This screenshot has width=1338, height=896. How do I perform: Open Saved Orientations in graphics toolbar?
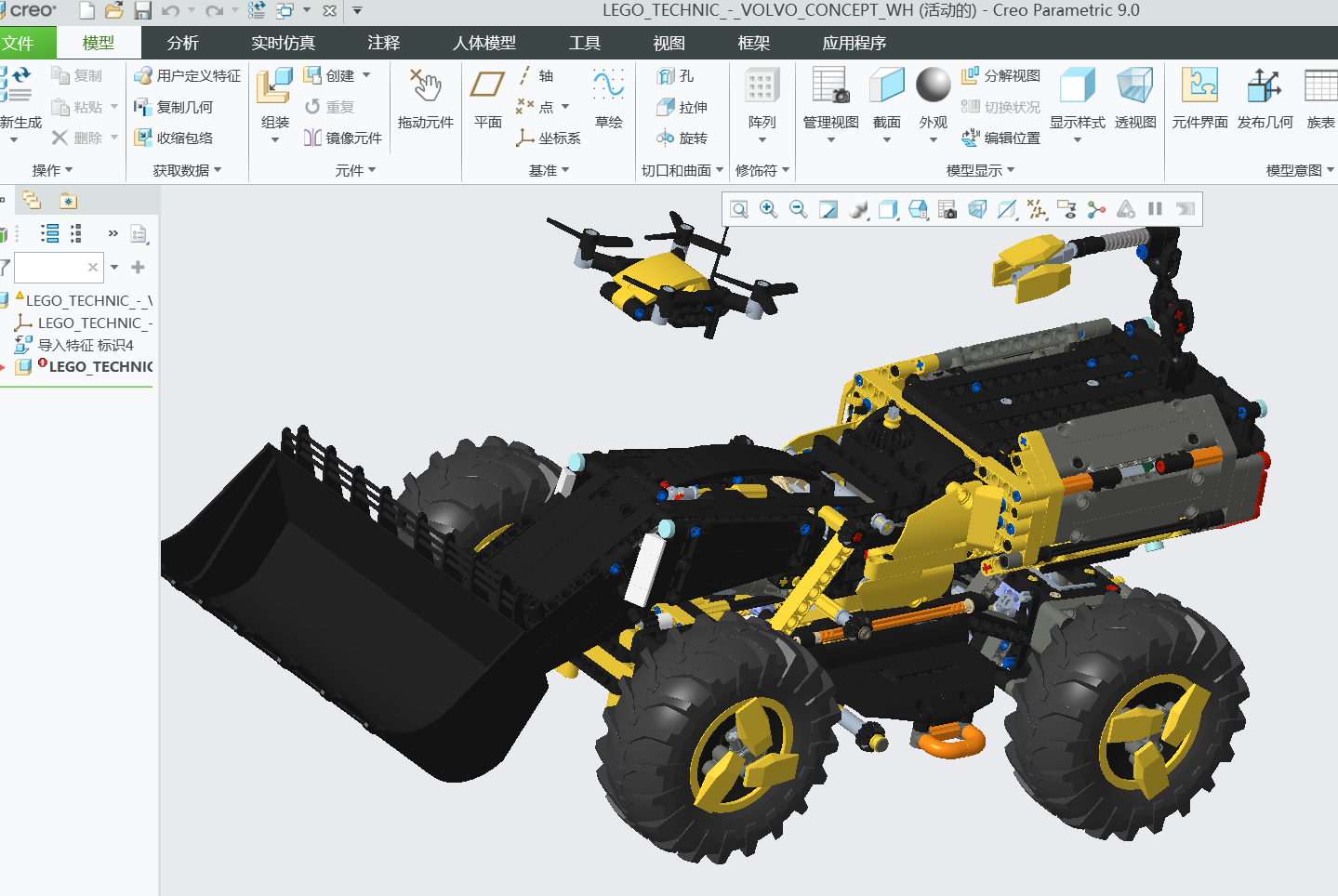(918, 209)
